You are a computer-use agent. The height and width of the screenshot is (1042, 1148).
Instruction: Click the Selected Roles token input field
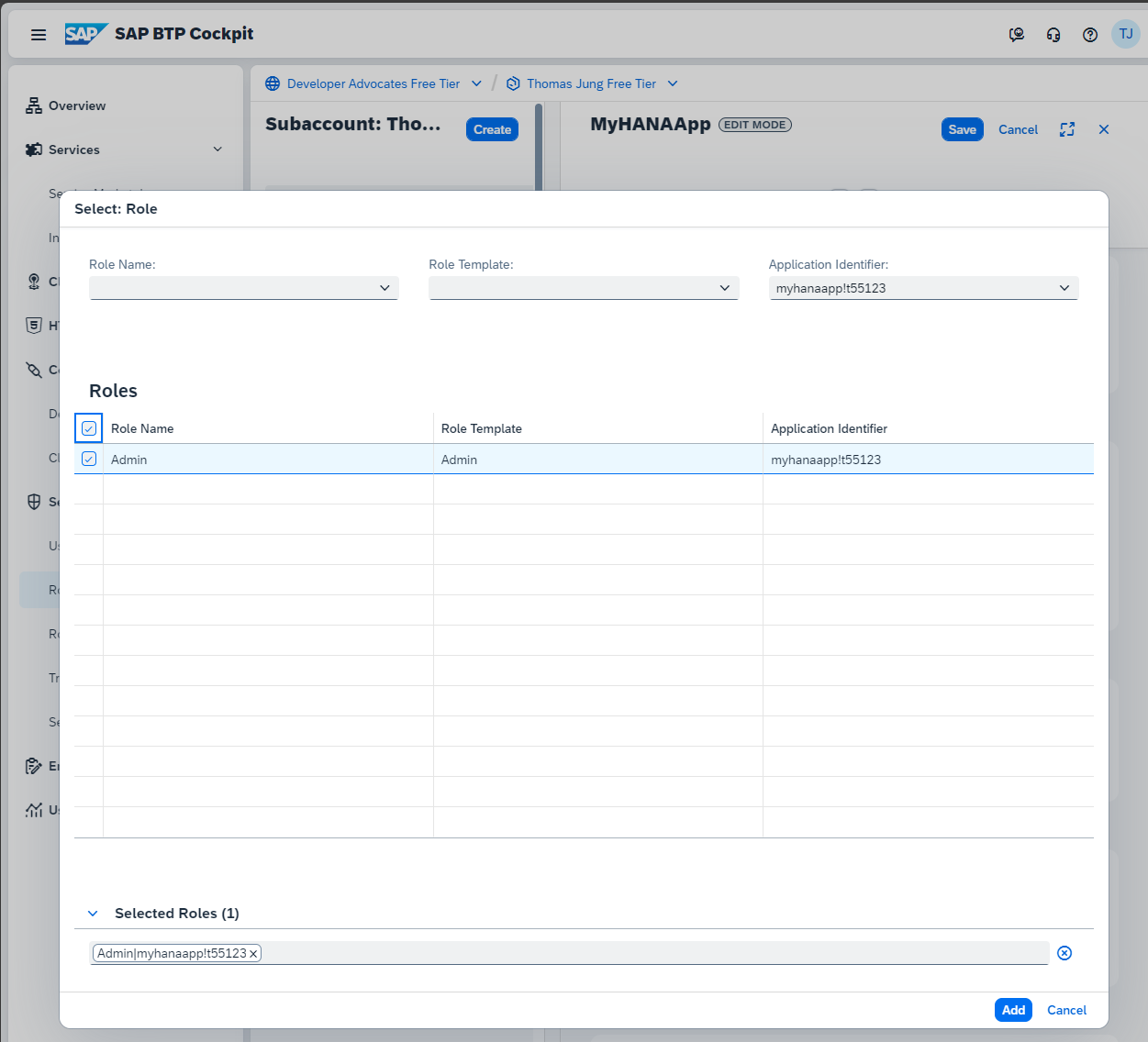pyautogui.click(x=569, y=953)
